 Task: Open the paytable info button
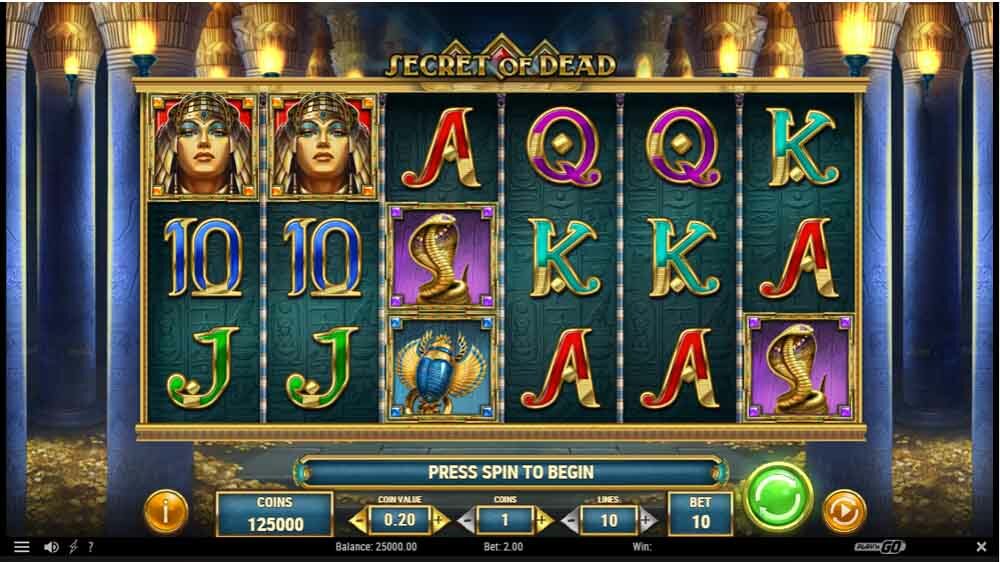pyautogui.click(x=166, y=511)
